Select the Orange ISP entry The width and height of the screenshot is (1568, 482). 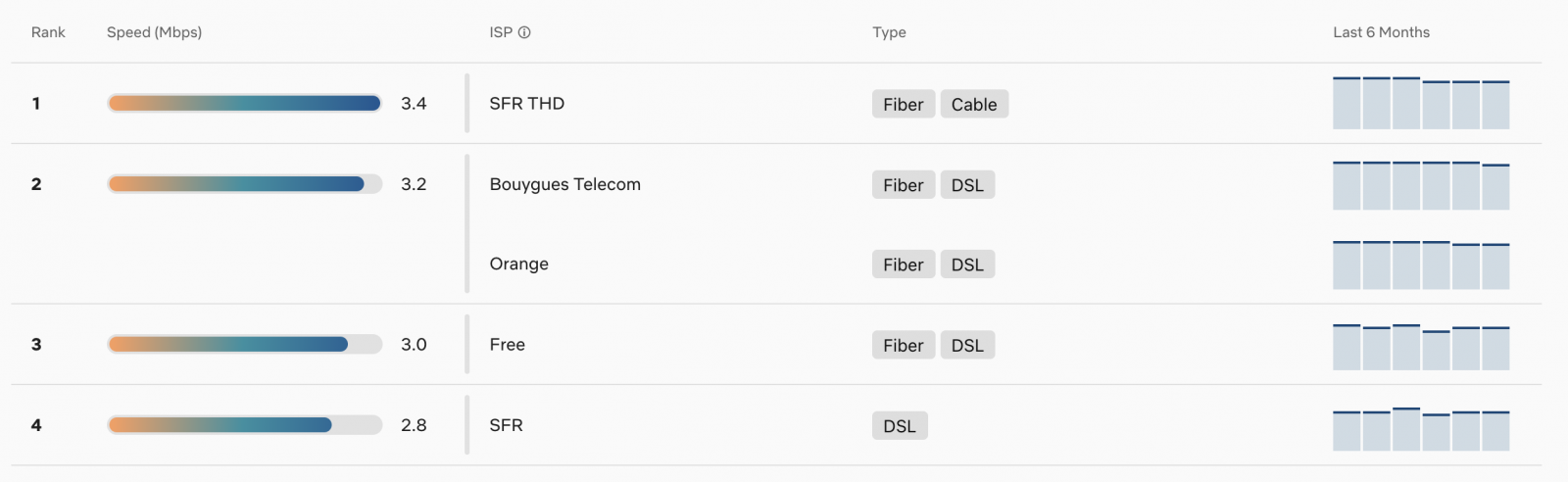coord(518,264)
